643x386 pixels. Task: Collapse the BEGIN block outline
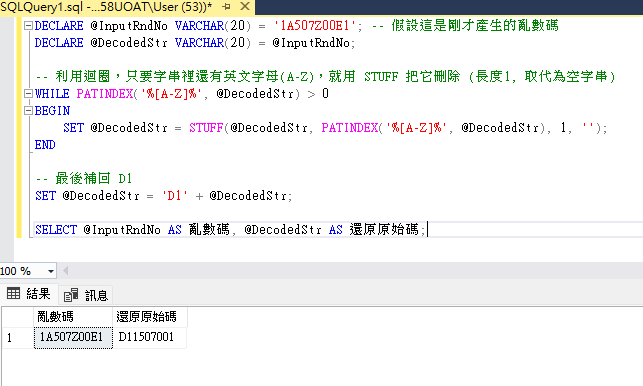(x=28, y=110)
